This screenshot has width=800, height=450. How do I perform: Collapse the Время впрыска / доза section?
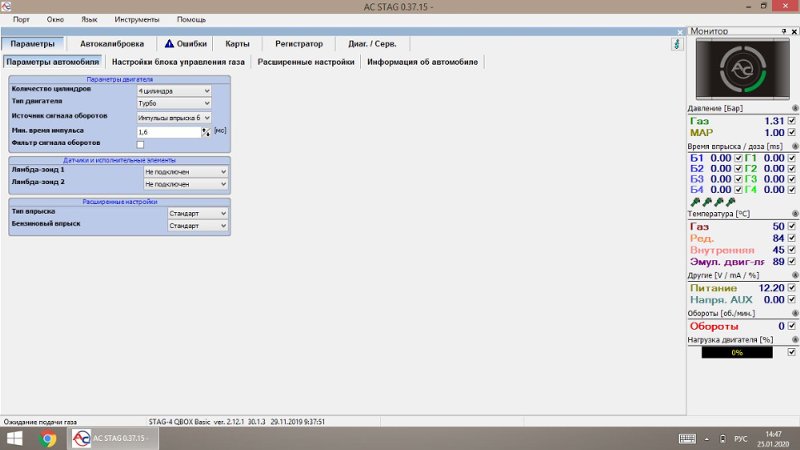[x=795, y=146]
